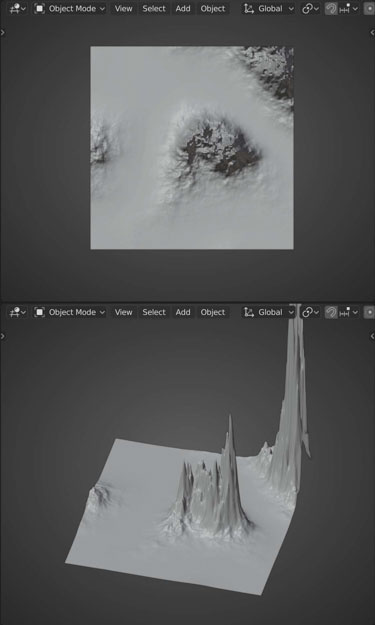
Task: Select the terrain plane in top viewport
Action: [192, 147]
